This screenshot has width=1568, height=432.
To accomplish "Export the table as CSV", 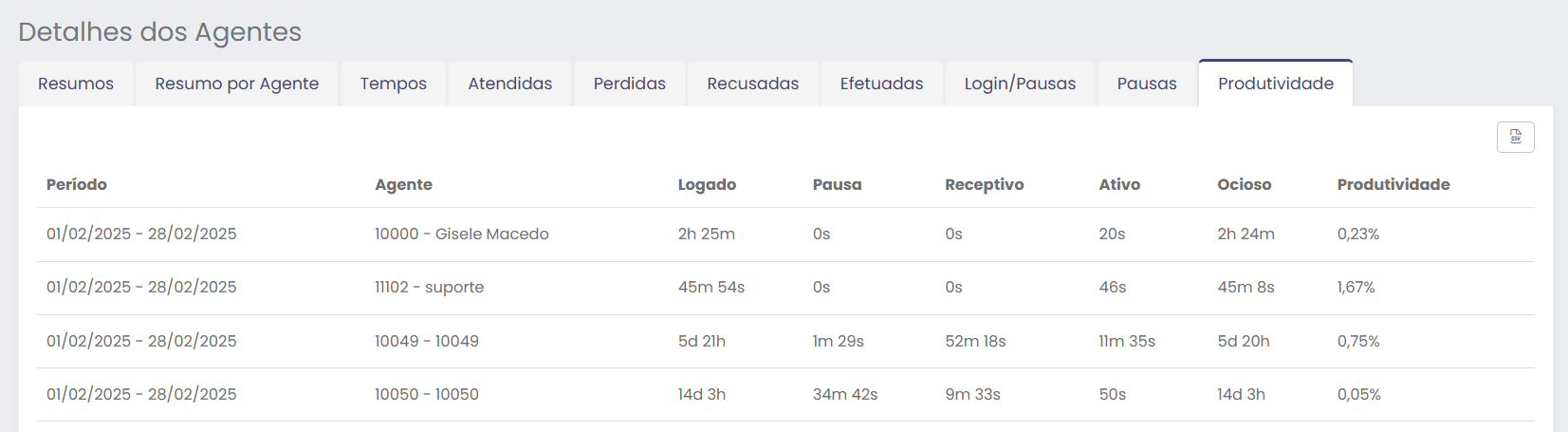I will pyautogui.click(x=1515, y=138).
